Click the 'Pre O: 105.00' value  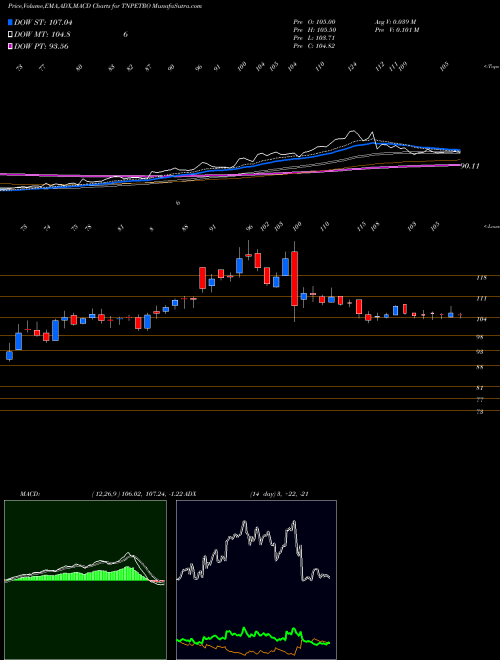pos(314,22)
